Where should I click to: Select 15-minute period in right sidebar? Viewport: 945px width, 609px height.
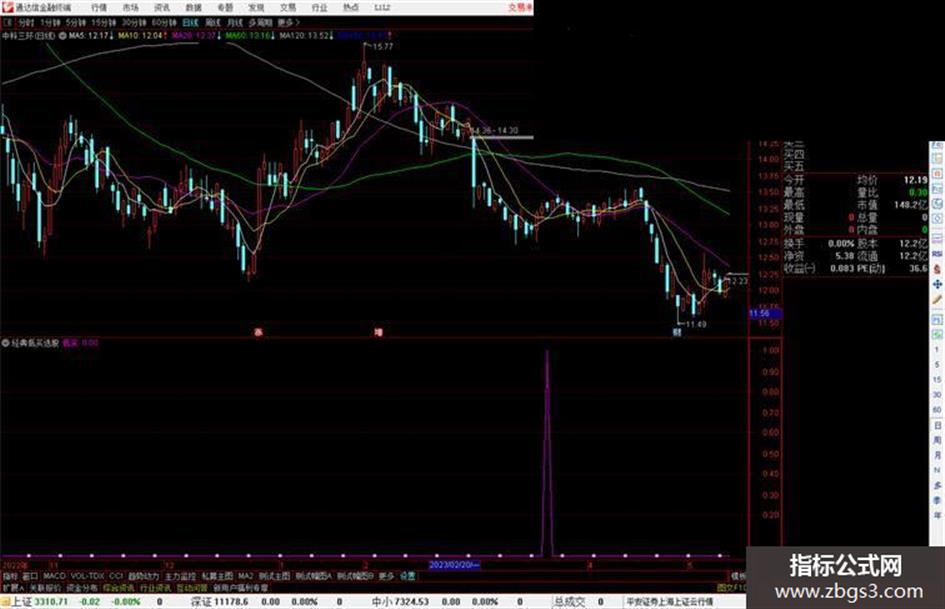(x=937, y=380)
